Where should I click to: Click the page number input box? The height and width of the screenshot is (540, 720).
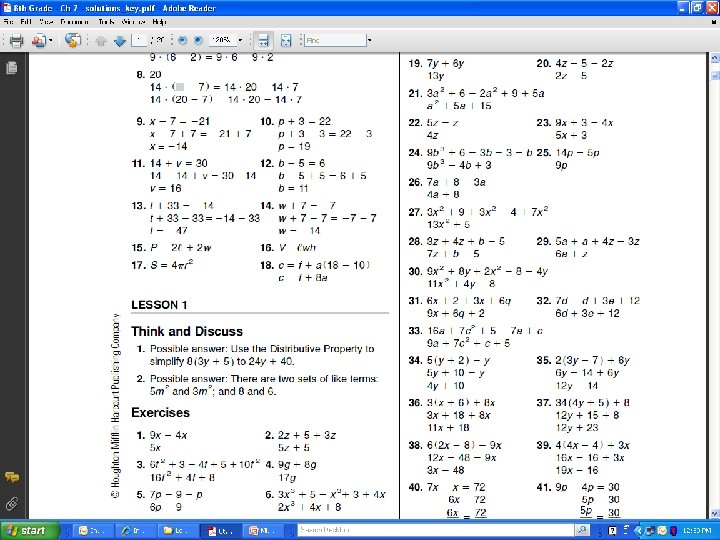pos(139,40)
